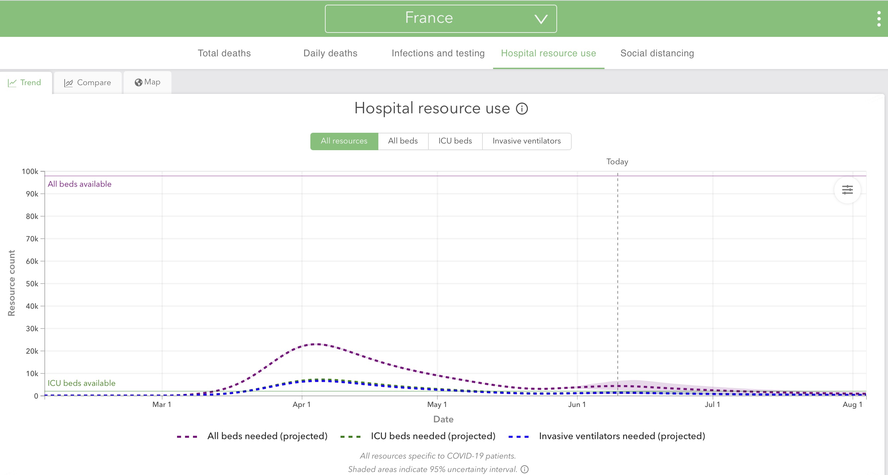Click the Map globe icon
The width and height of the screenshot is (888, 475).
click(139, 82)
